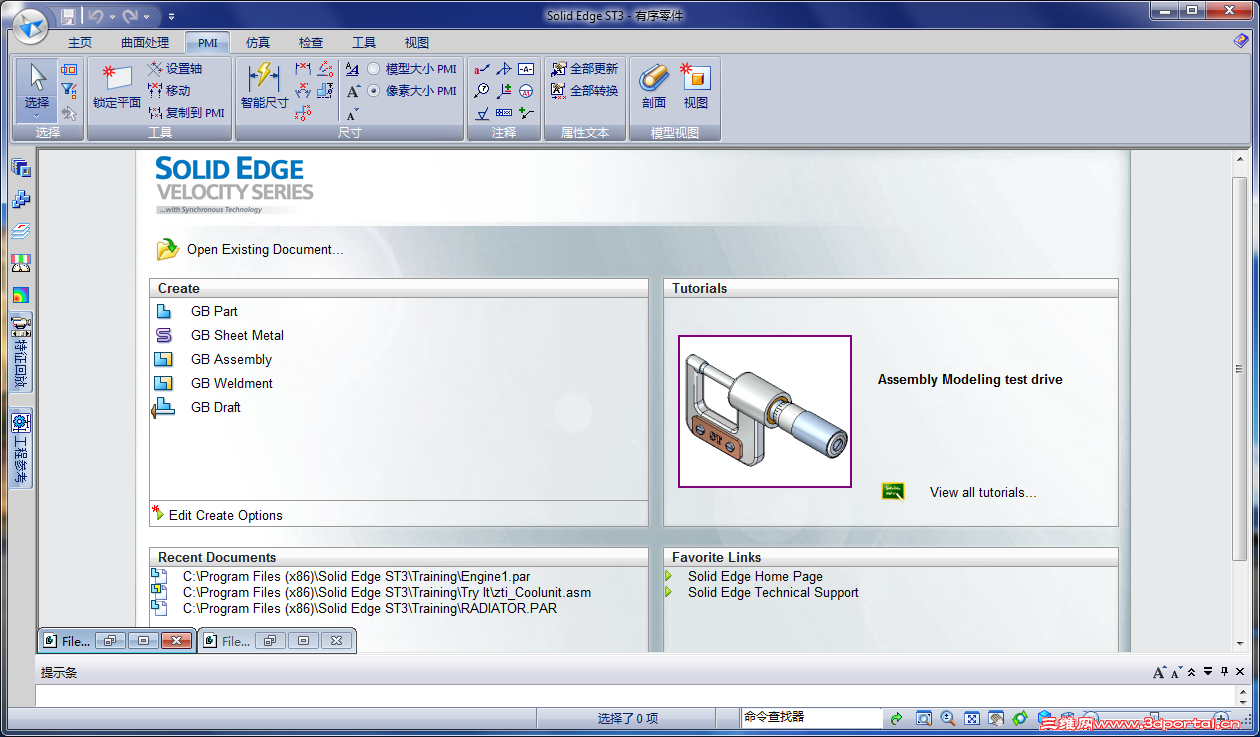
Task: Open the Undo history dropdown arrow
Action: click(x=111, y=17)
